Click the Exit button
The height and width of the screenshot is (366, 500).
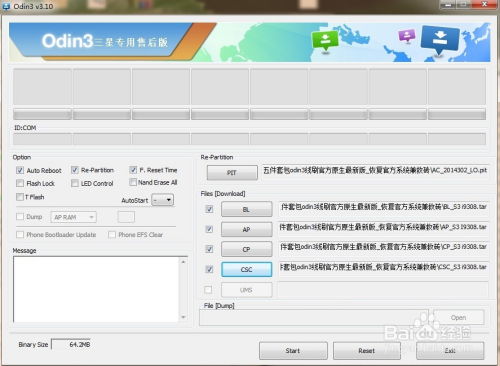coord(450,351)
